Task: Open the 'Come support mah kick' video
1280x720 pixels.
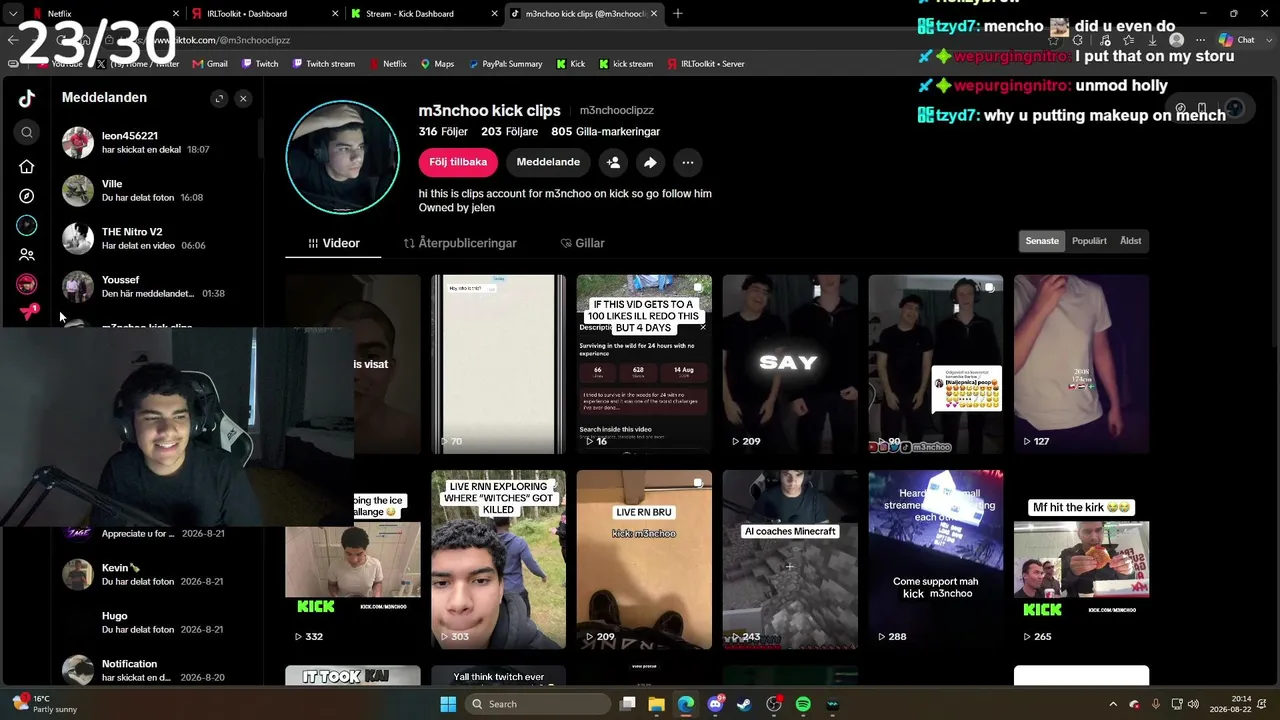Action: (936, 560)
